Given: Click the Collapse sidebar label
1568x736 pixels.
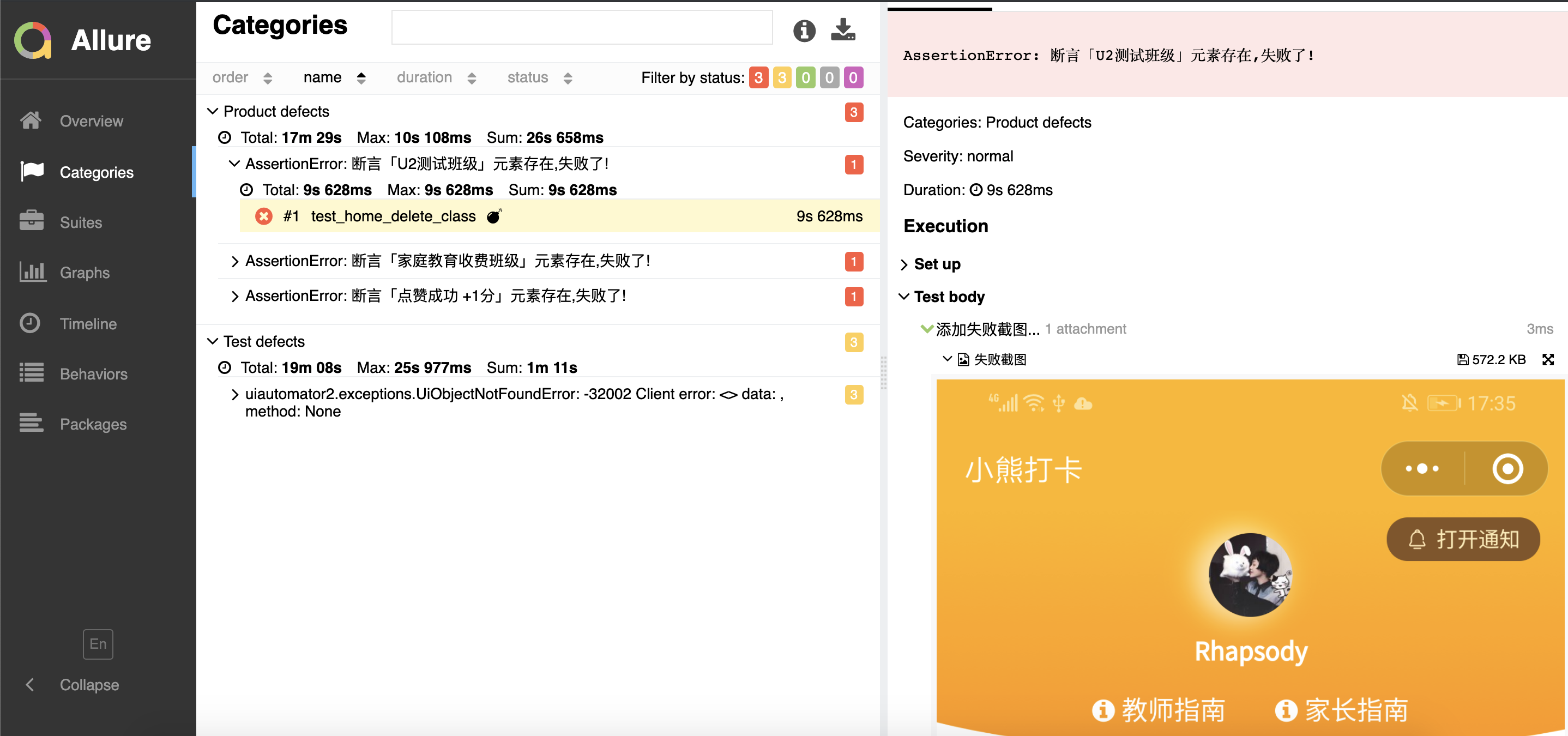Looking at the screenshot, I should (89, 684).
